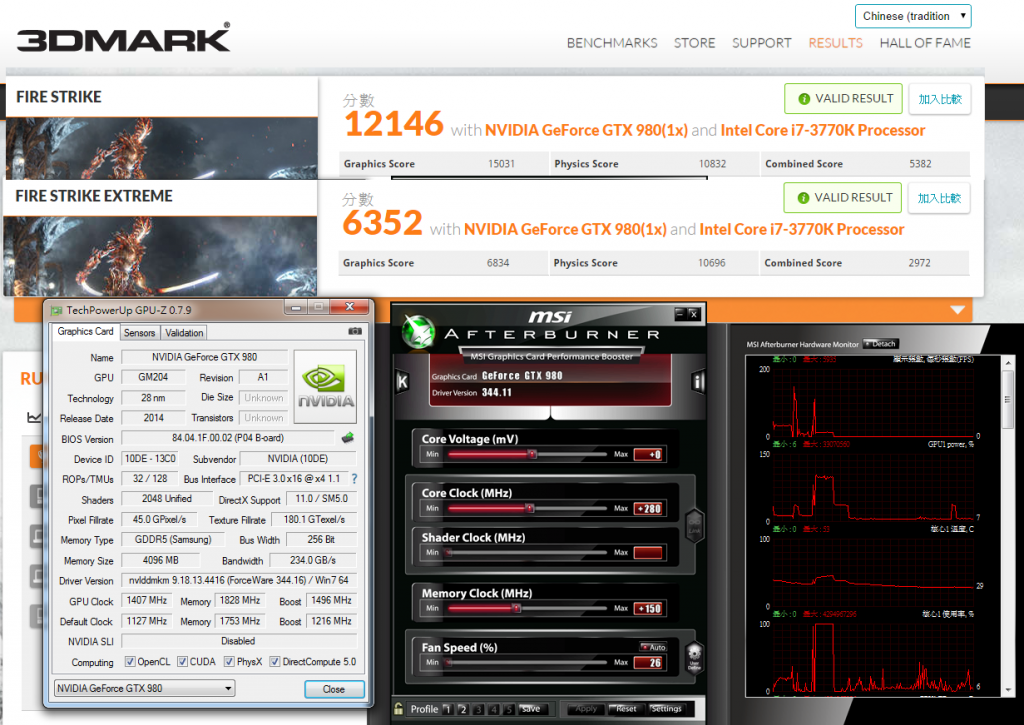
Task: Click the valid result info icon for Fire Strike Extreme
Action: coord(803,198)
